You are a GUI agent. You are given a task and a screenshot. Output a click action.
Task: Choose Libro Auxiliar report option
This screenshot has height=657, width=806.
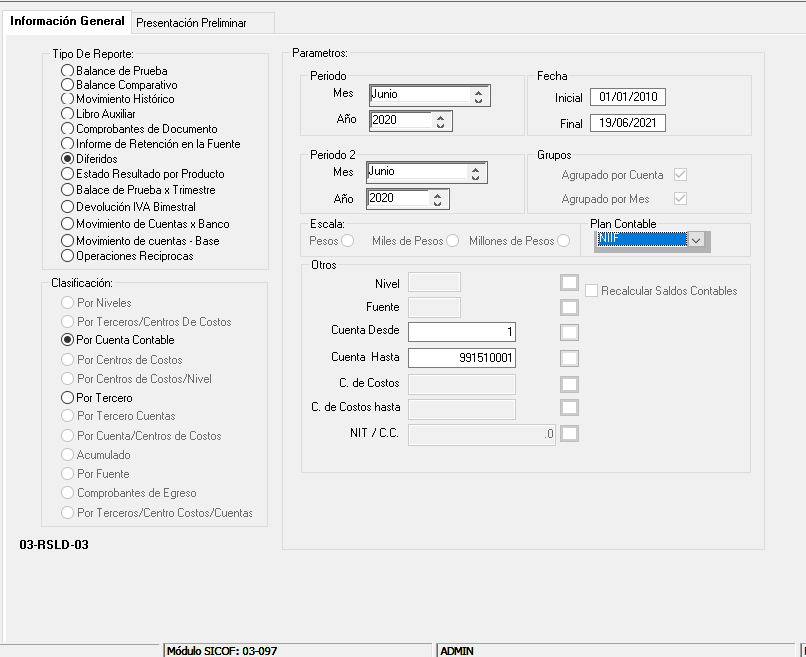click(67, 114)
